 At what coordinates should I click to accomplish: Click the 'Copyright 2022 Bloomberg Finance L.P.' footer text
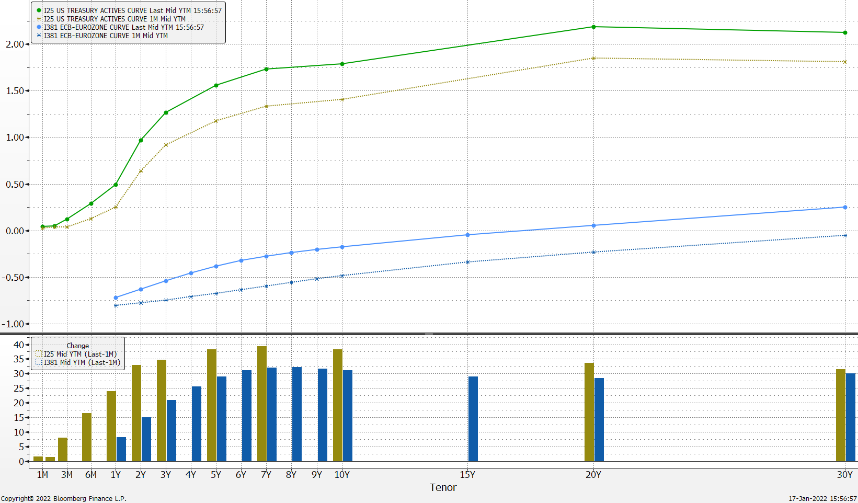(x=63, y=498)
